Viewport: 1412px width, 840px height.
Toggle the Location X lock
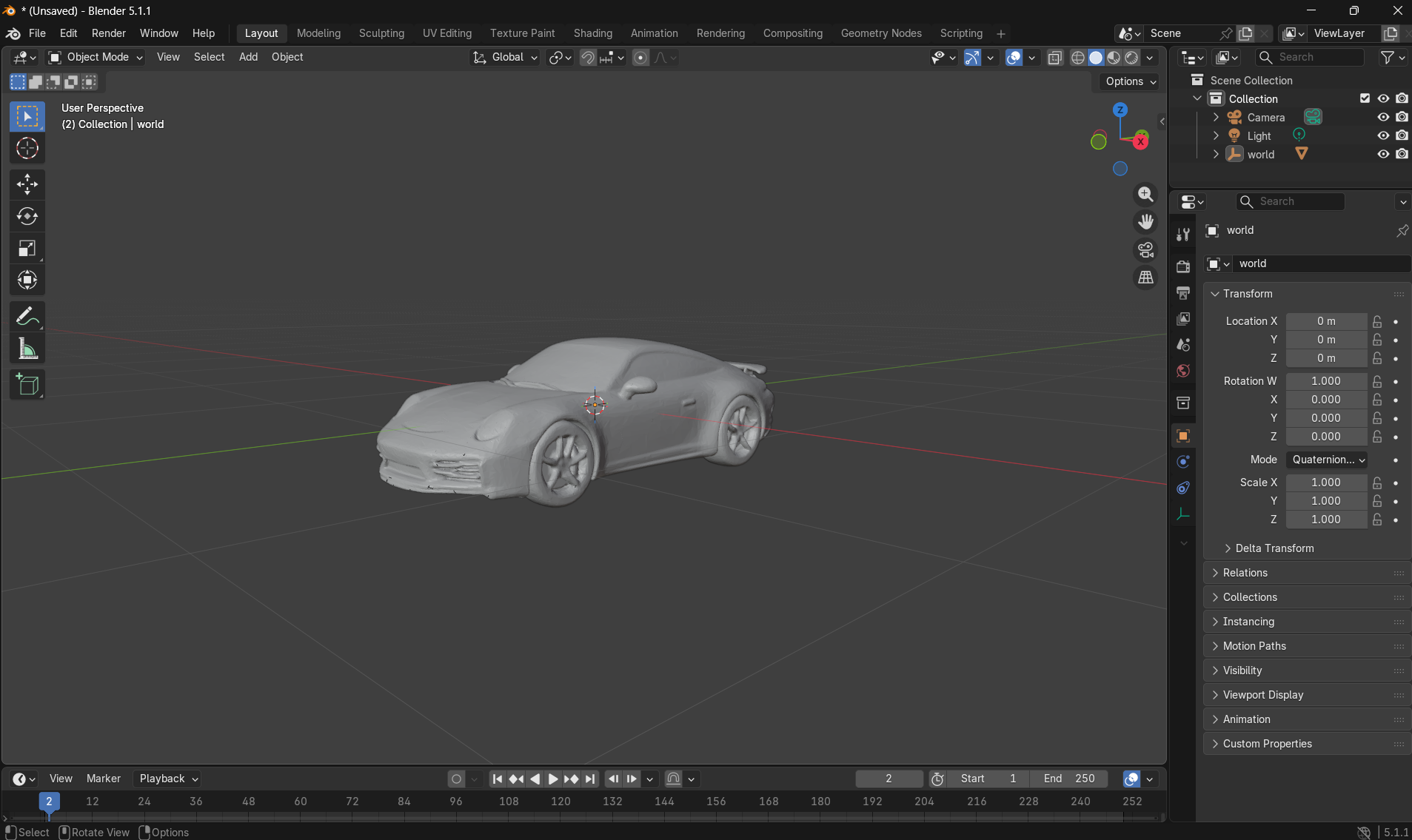(1377, 321)
